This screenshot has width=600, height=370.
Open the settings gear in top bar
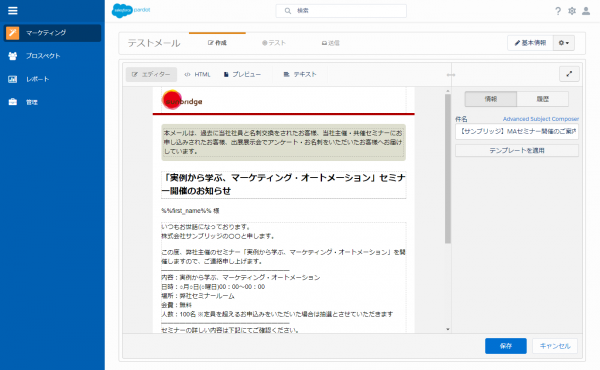[572, 11]
